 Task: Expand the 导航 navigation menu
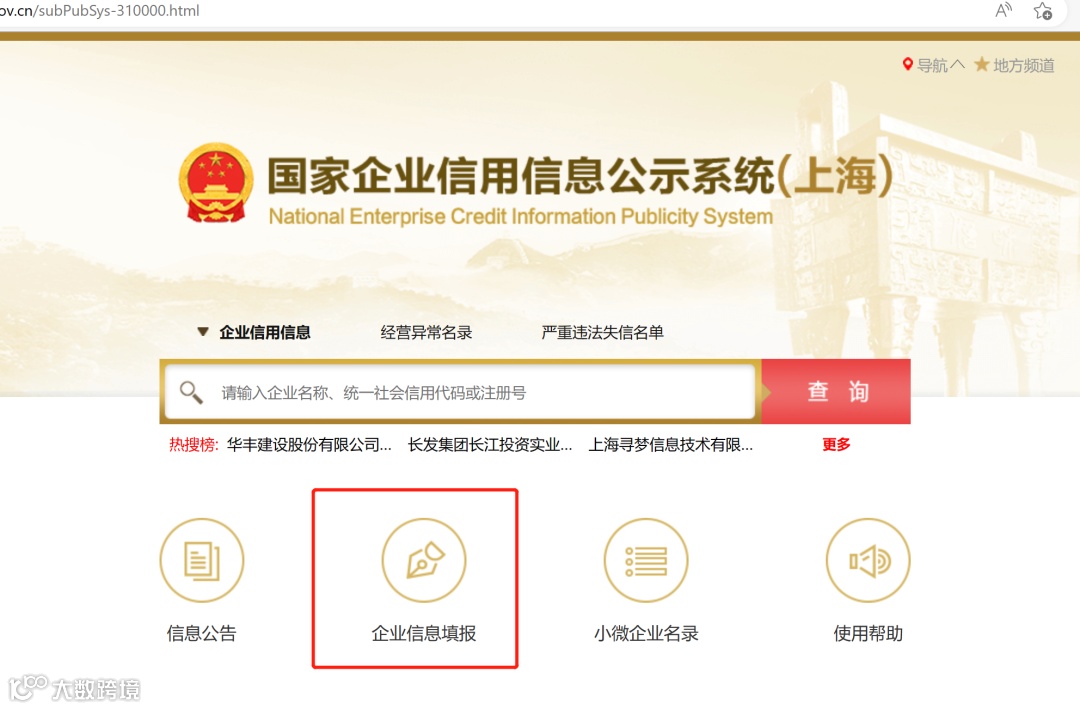pyautogui.click(x=941, y=65)
